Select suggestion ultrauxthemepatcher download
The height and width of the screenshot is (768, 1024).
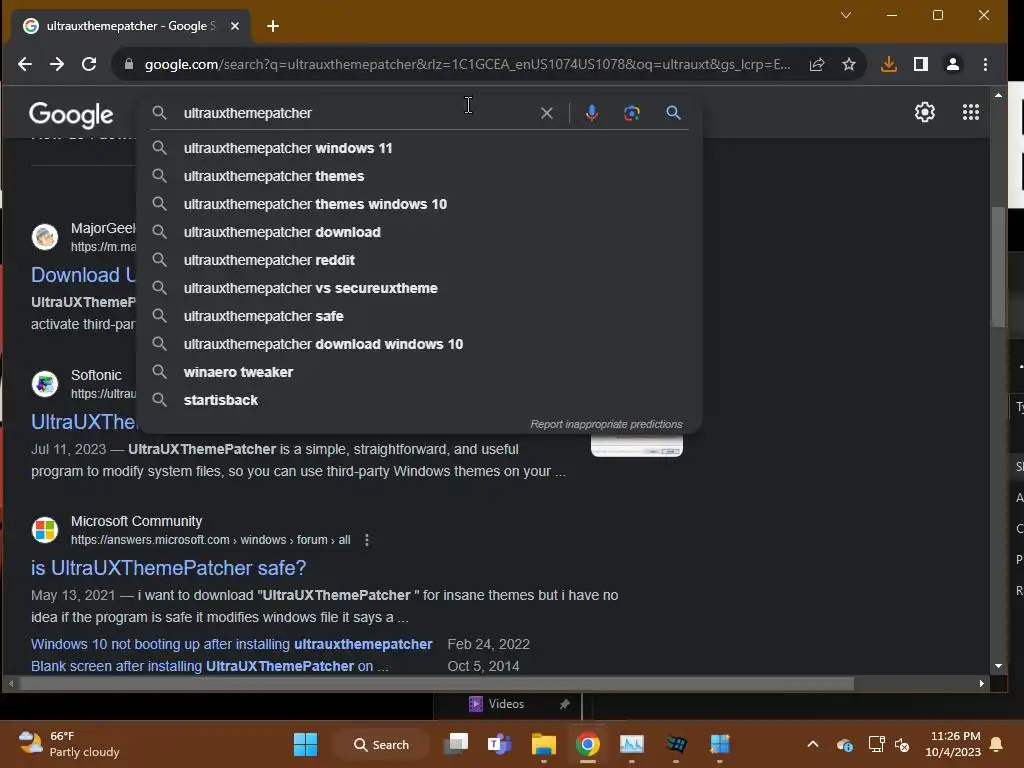[x=419, y=232]
